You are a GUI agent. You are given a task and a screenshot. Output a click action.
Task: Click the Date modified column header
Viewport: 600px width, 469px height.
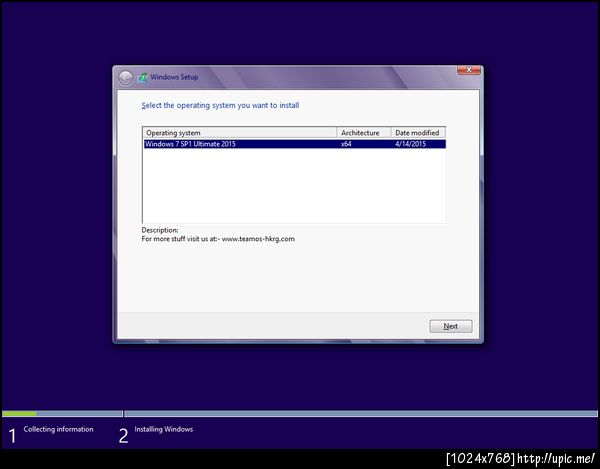point(418,133)
